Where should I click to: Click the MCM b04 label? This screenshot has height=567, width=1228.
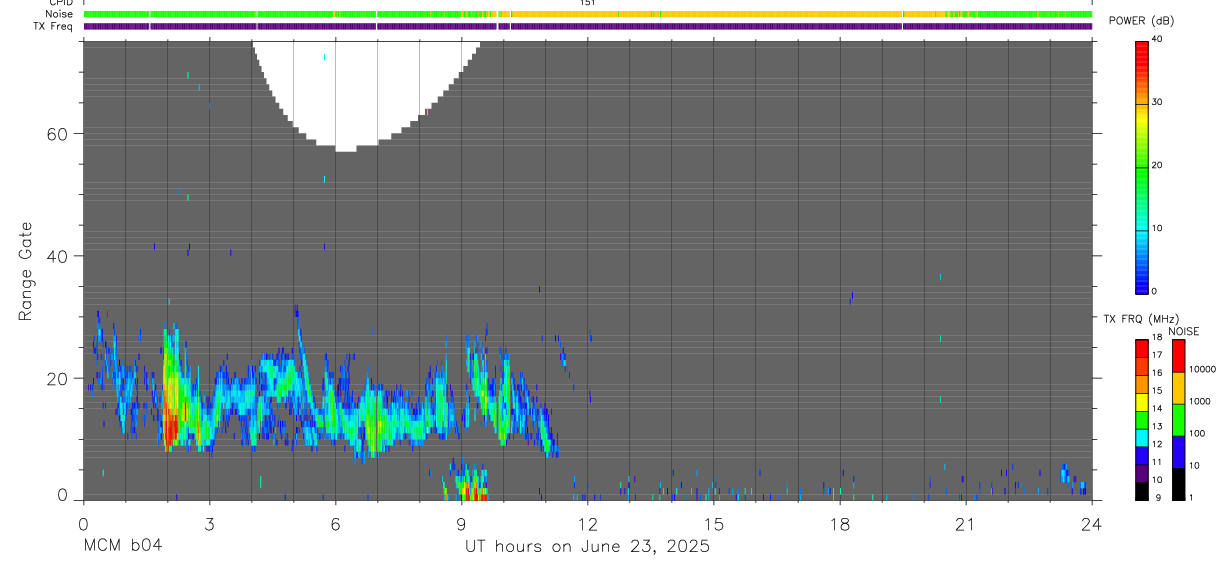122,546
